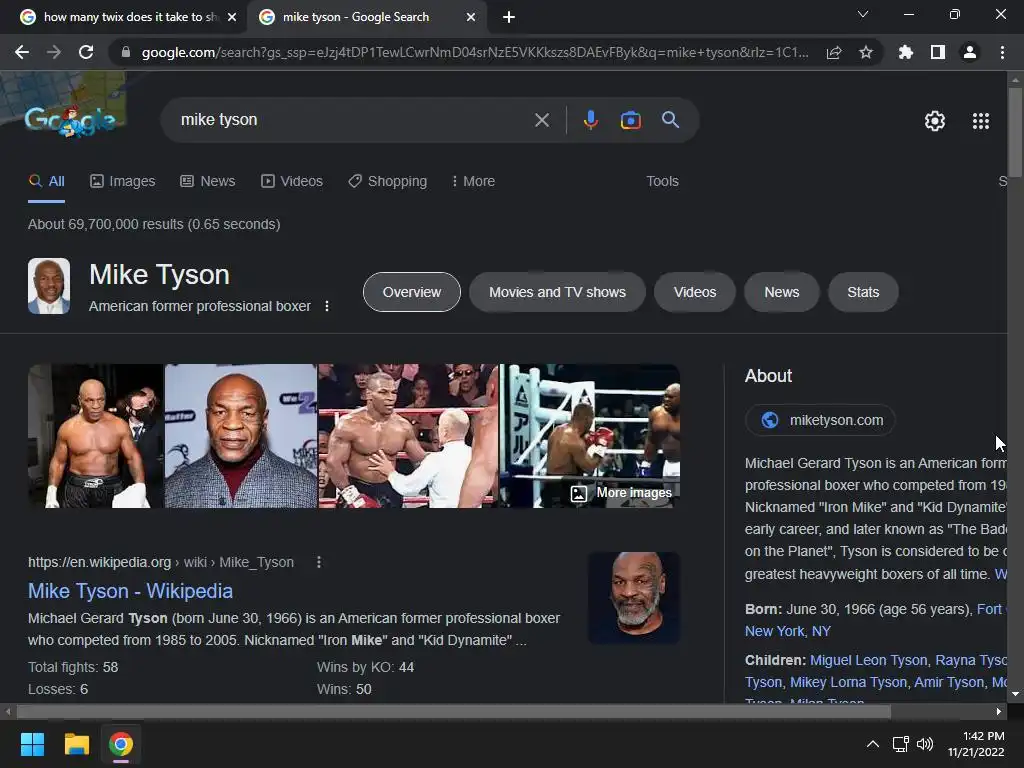Expand the More search categories

[x=473, y=182]
